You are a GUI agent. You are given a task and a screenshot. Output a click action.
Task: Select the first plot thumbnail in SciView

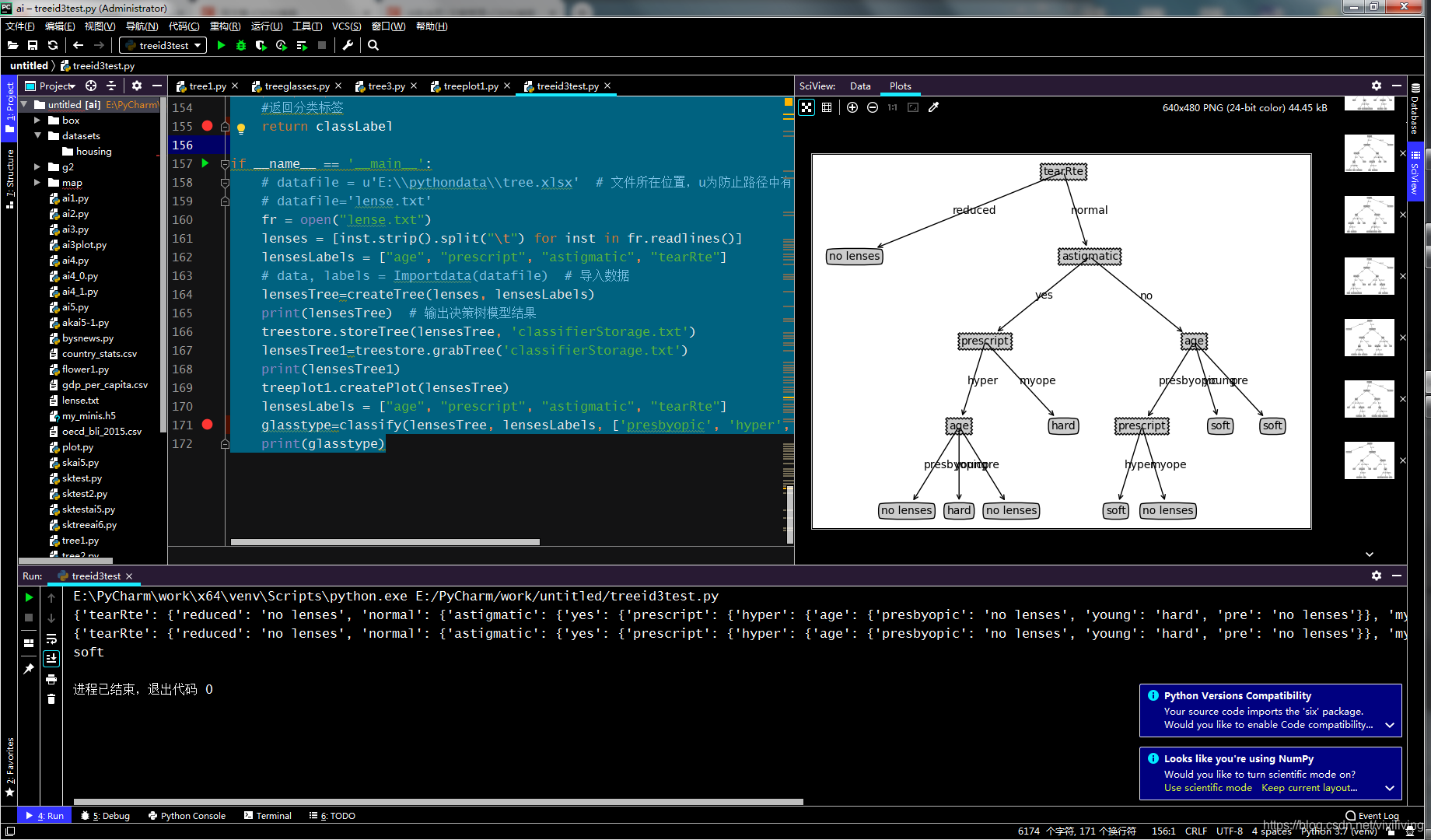click(x=1369, y=103)
